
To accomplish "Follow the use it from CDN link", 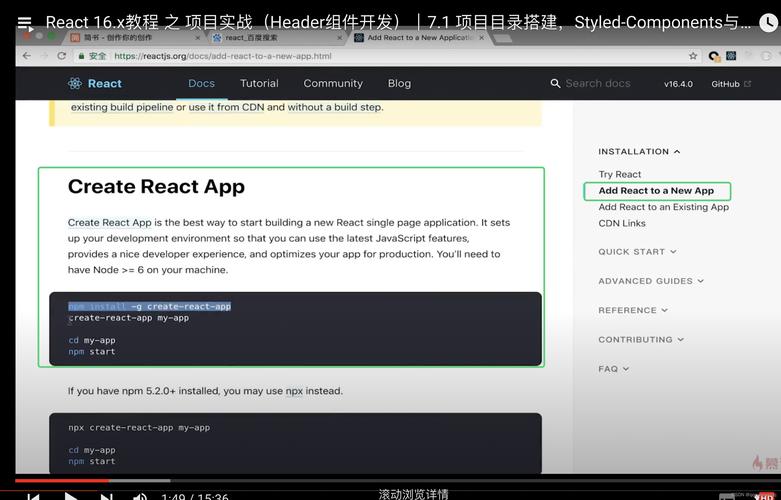I will coord(226,107).
